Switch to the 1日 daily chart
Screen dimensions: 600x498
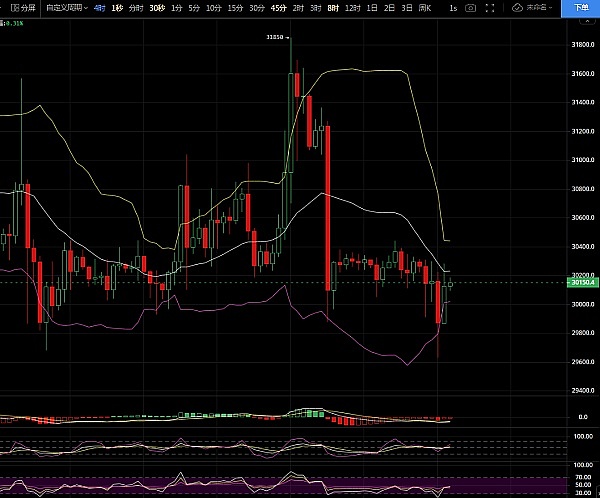click(372, 8)
